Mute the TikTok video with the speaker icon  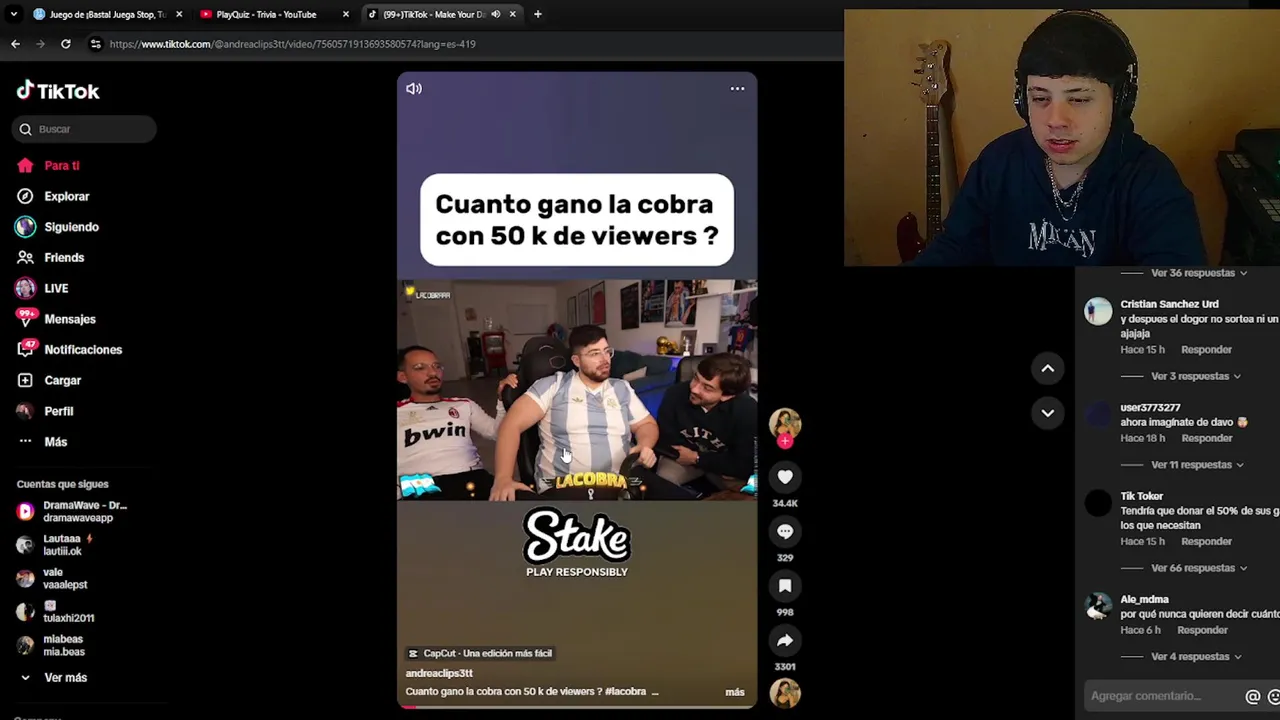[414, 89]
